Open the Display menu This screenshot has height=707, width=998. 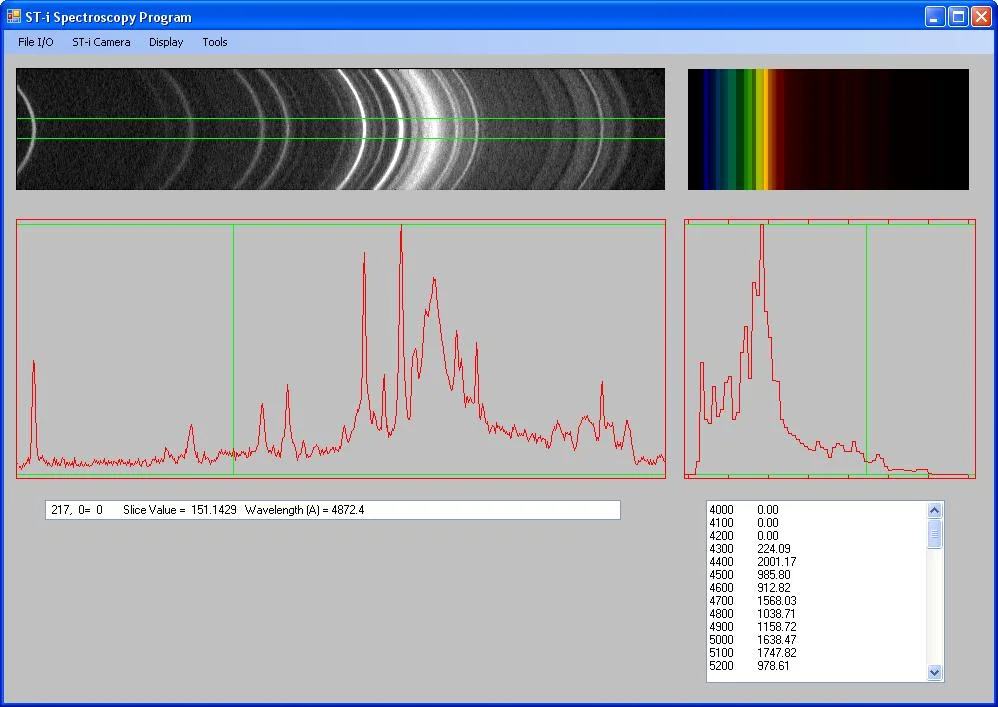pos(166,42)
